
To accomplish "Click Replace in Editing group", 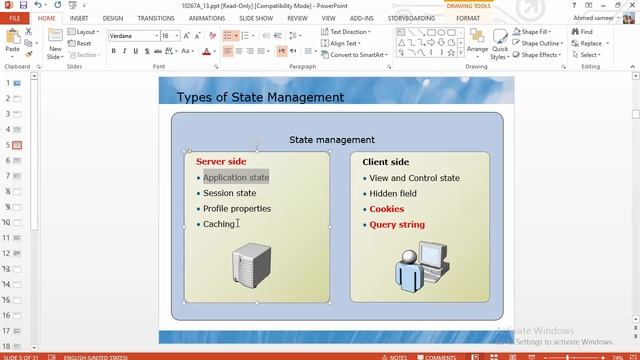I will pos(590,43).
